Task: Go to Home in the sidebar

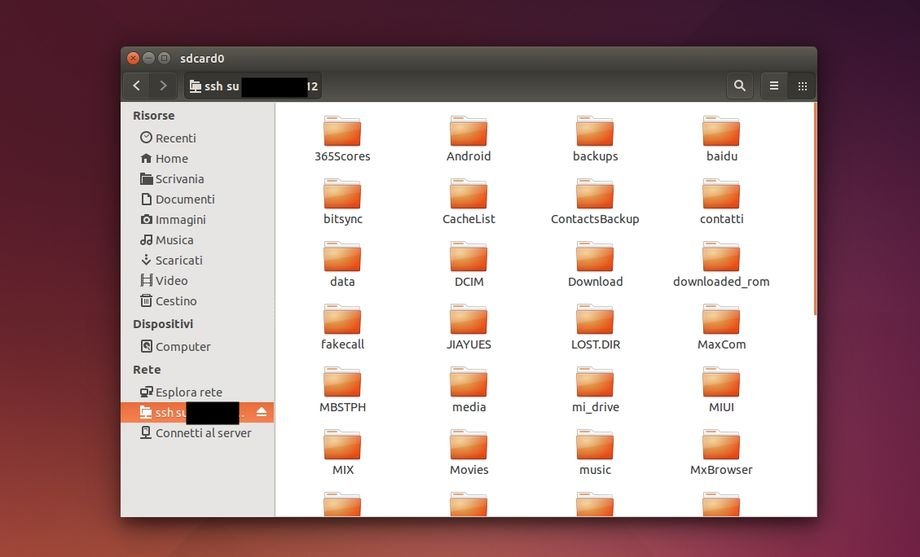Action: point(171,158)
